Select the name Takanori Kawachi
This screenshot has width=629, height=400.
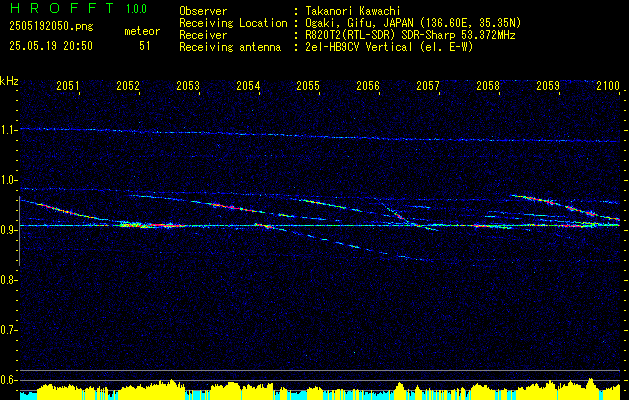click(353, 11)
